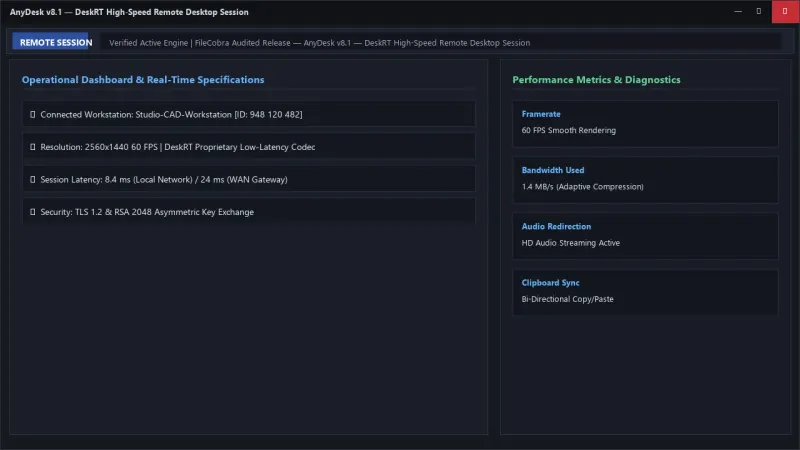Viewport: 800px width, 450px height.
Task: Click the Bandwidth Used card title
Action: click(553, 170)
